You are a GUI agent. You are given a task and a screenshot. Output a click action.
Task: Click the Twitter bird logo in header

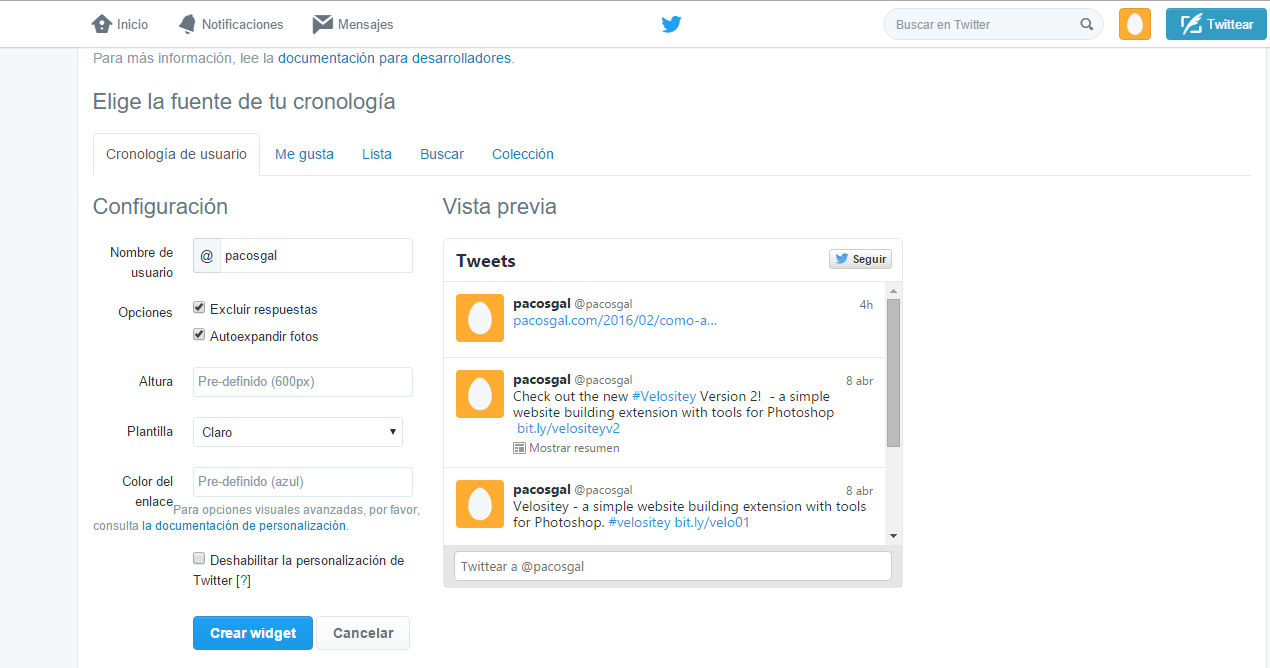click(672, 24)
